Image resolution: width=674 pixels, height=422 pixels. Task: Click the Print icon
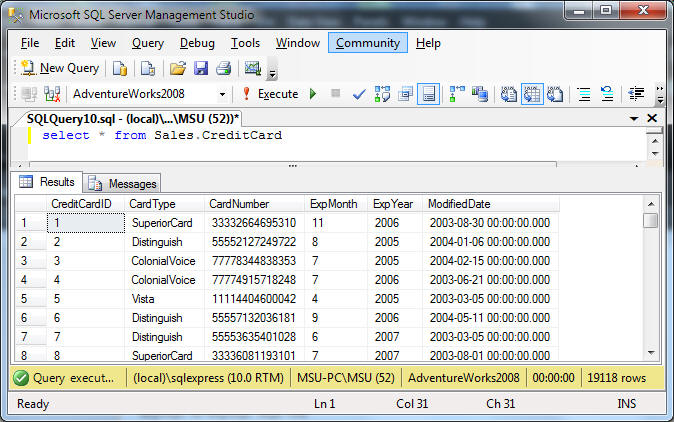224,68
